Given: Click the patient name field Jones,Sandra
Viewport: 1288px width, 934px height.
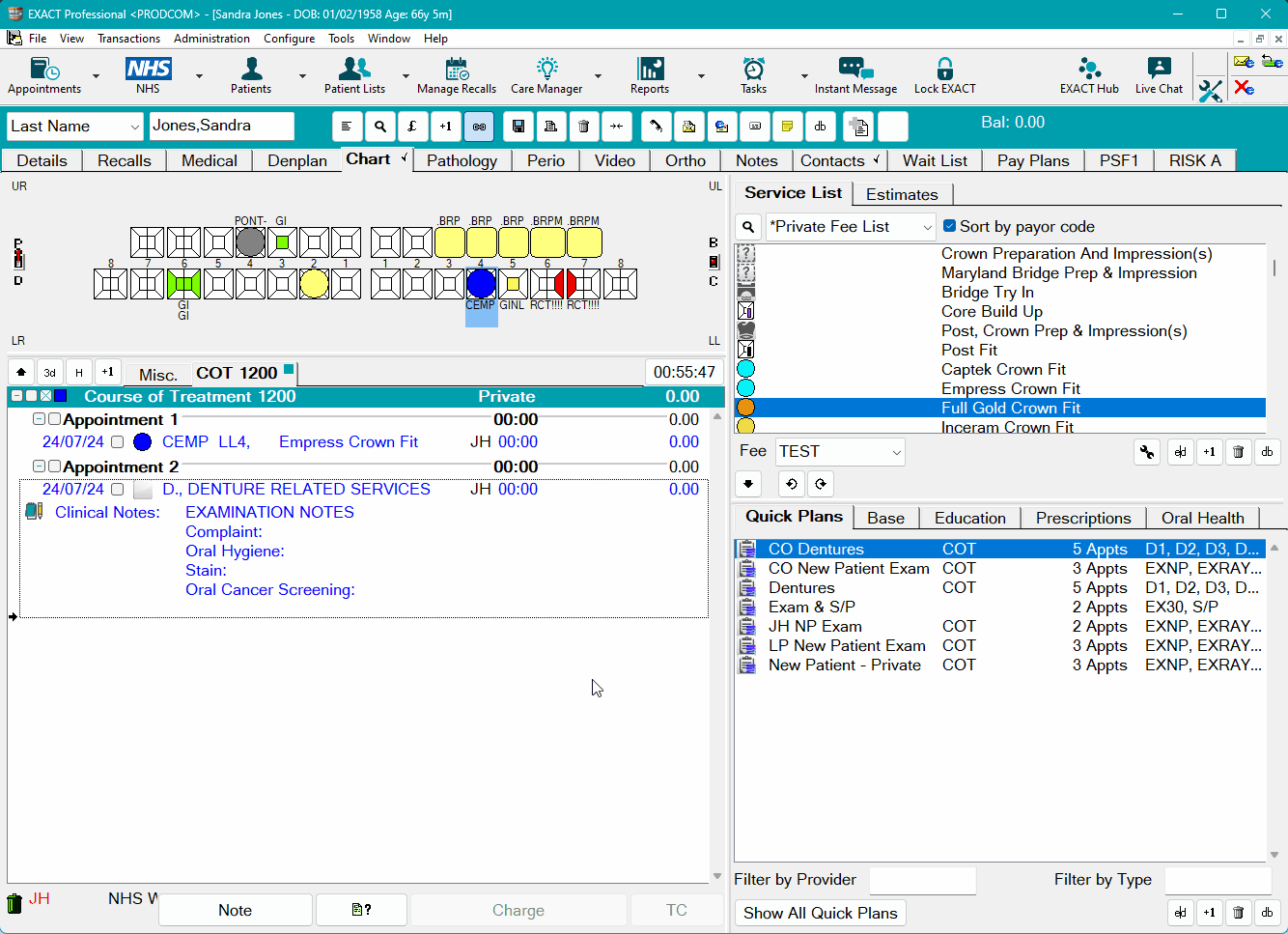Looking at the screenshot, I should pyautogui.click(x=222, y=127).
